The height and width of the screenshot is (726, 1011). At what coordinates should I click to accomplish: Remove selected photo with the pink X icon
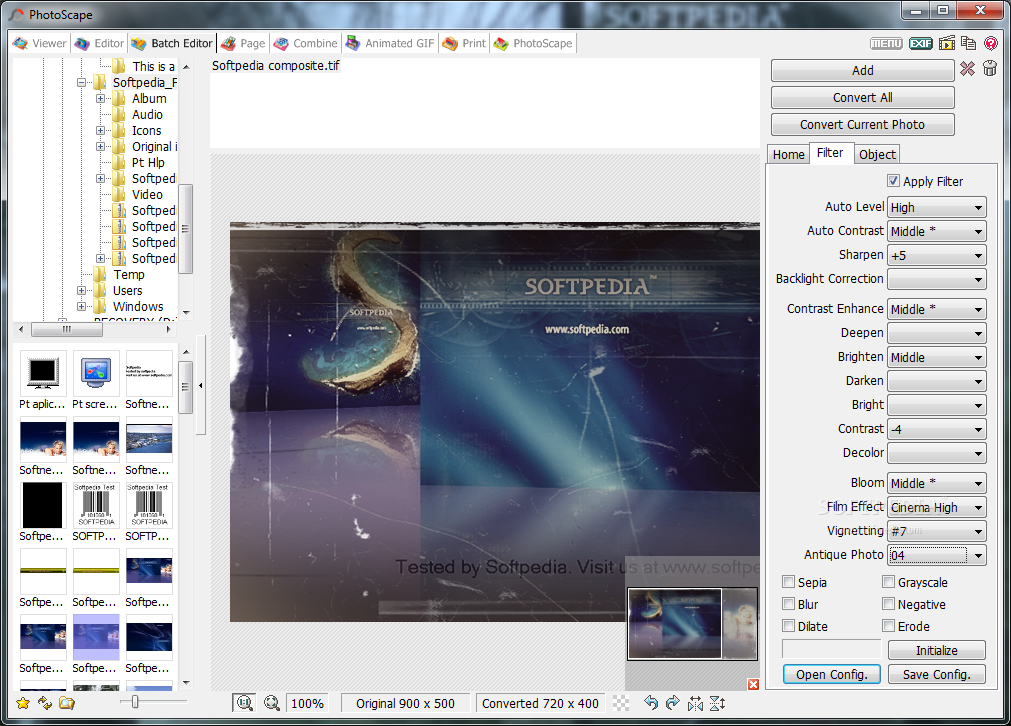click(967, 68)
